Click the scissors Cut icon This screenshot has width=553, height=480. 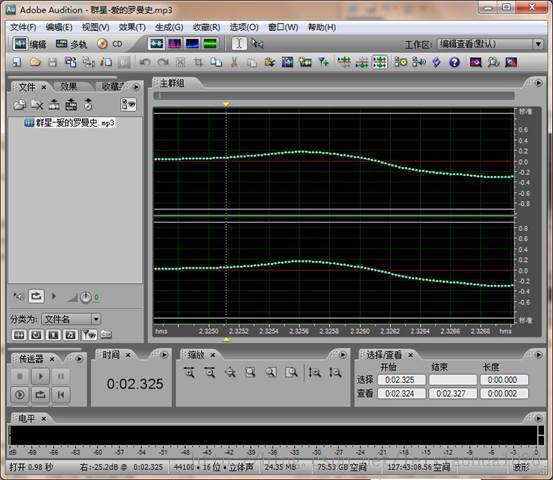pyautogui.click(x=233, y=62)
